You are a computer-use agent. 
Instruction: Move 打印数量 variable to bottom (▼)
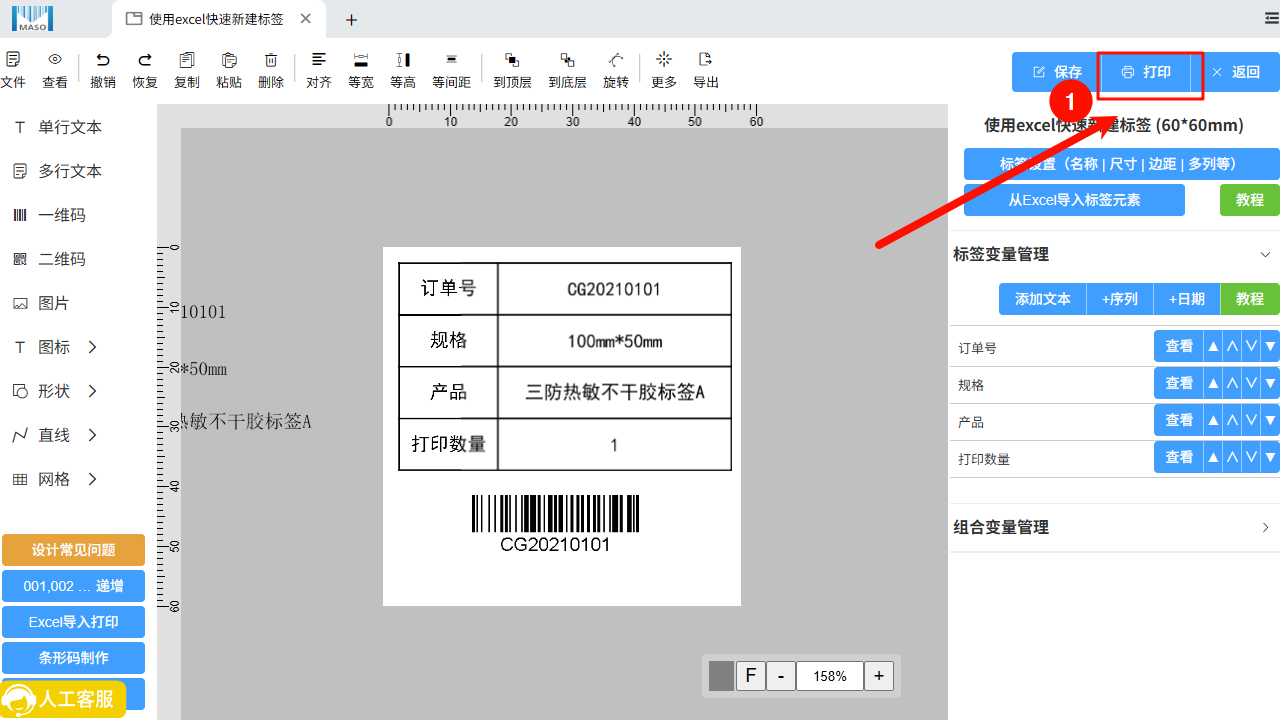(x=1270, y=457)
